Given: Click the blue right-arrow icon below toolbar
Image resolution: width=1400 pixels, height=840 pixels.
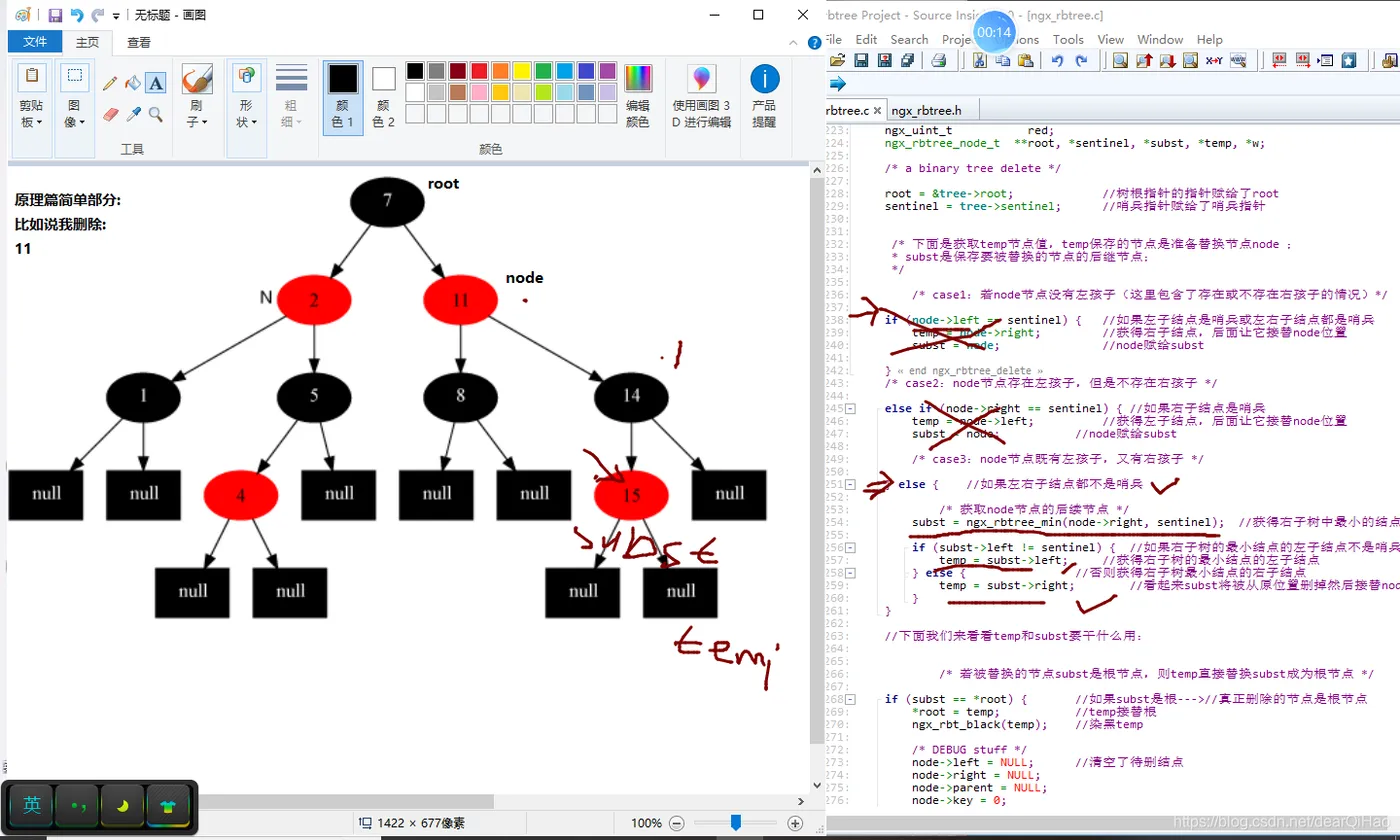Looking at the screenshot, I should pos(838,84).
